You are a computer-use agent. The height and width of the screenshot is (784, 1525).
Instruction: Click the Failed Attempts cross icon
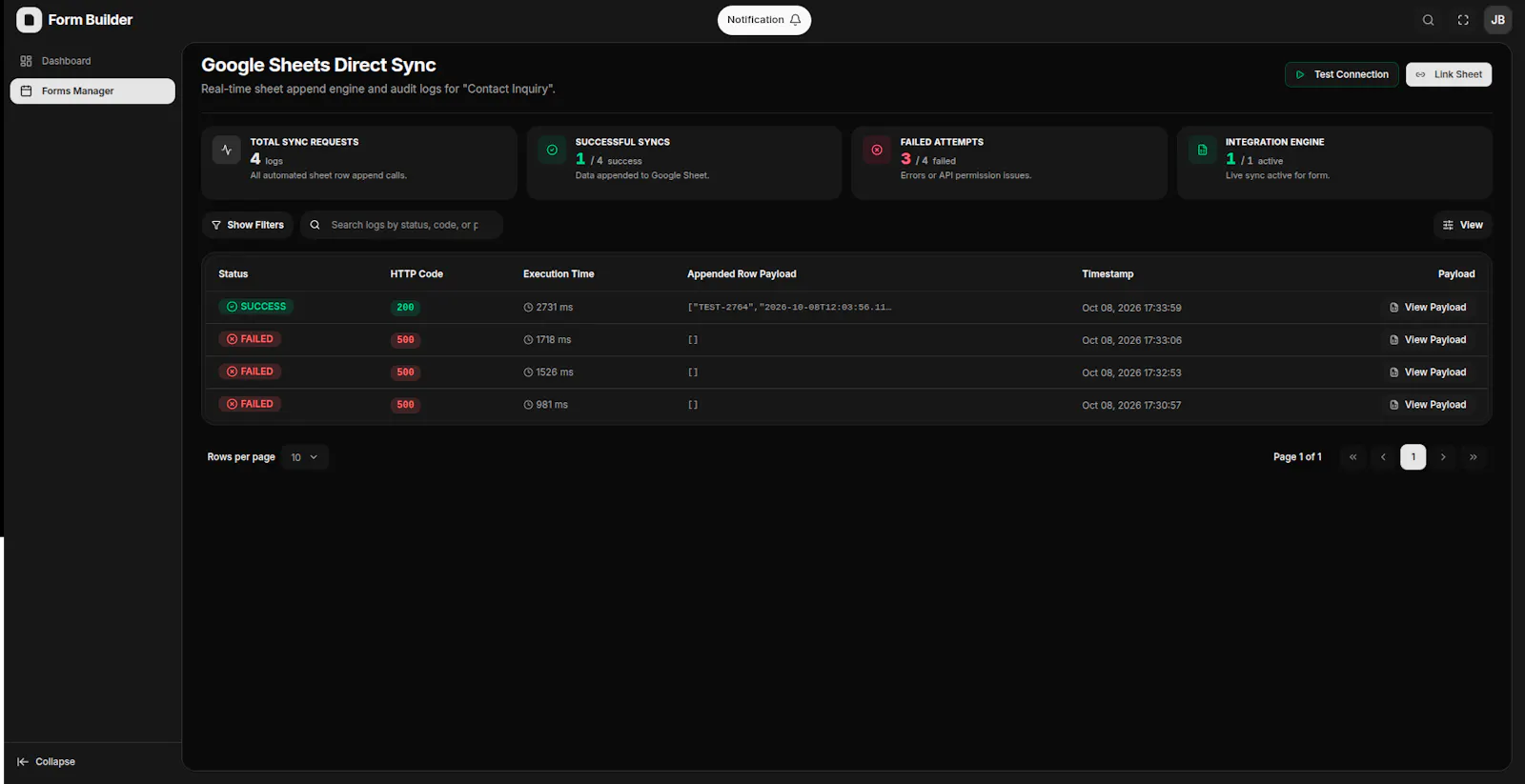(x=877, y=151)
